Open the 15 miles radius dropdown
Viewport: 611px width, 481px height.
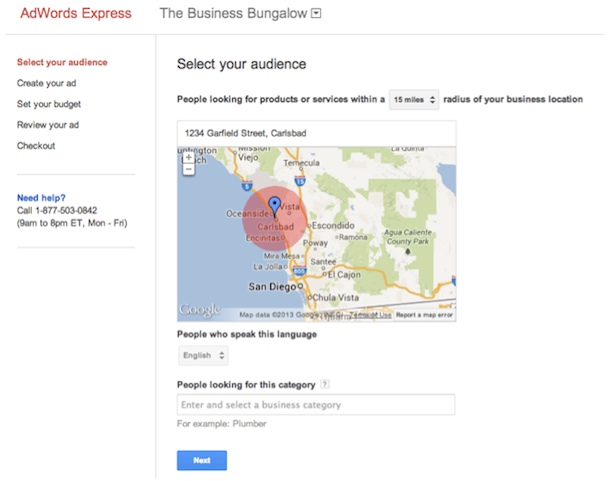coord(414,99)
